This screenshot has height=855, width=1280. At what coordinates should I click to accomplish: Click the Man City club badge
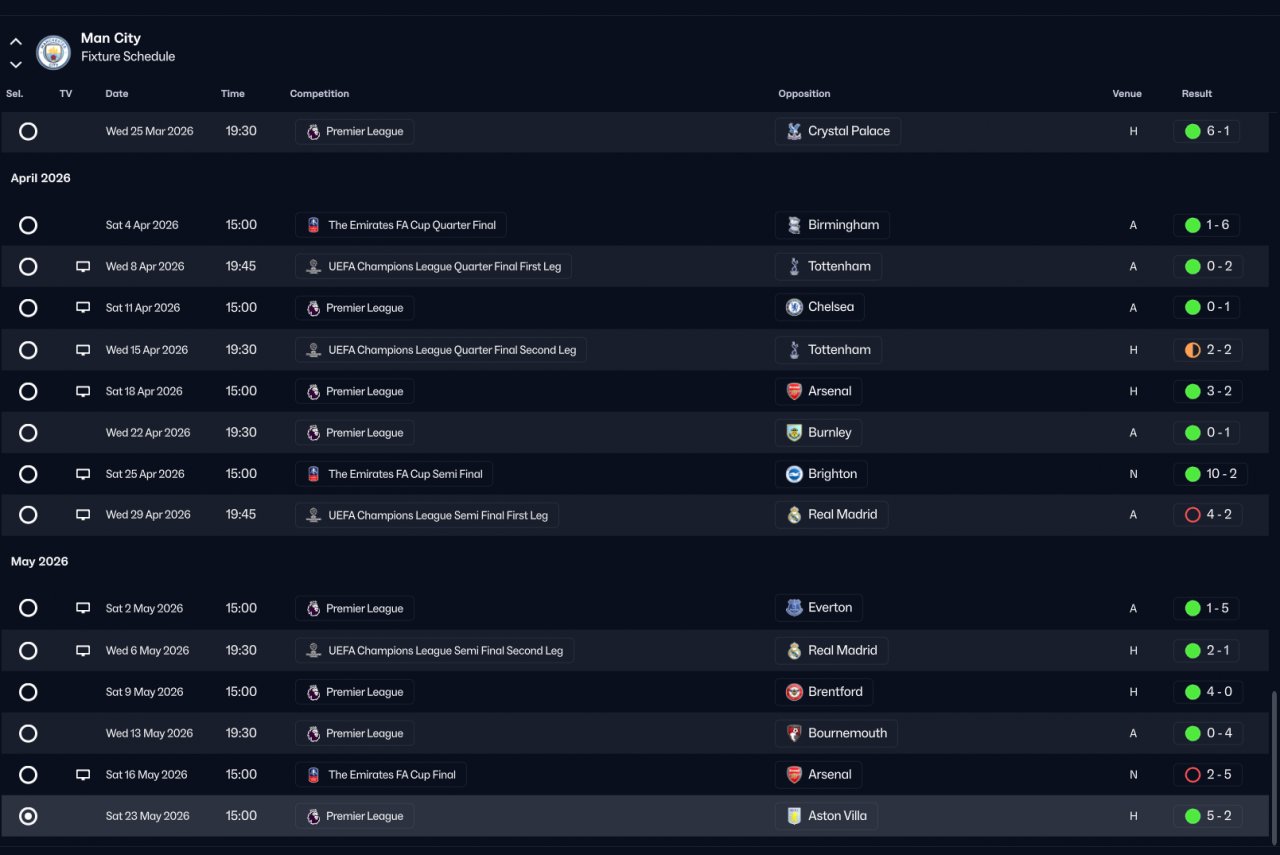click(x=53, y=52)
